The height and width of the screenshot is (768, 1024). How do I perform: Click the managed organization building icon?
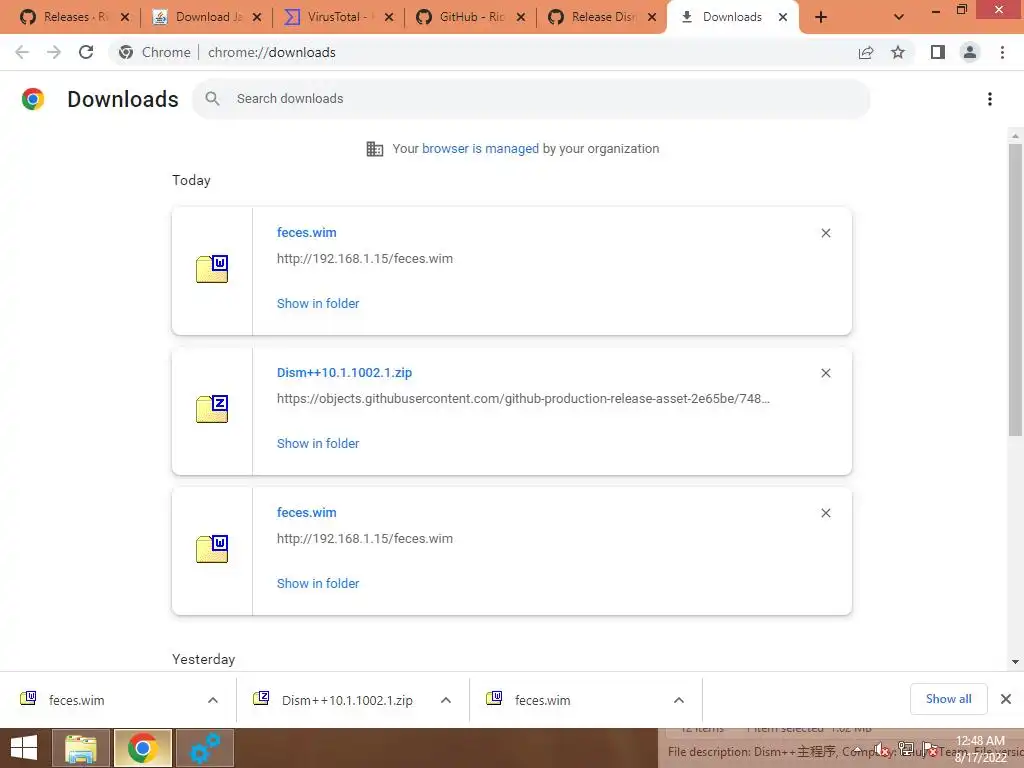tap(375, 149)
